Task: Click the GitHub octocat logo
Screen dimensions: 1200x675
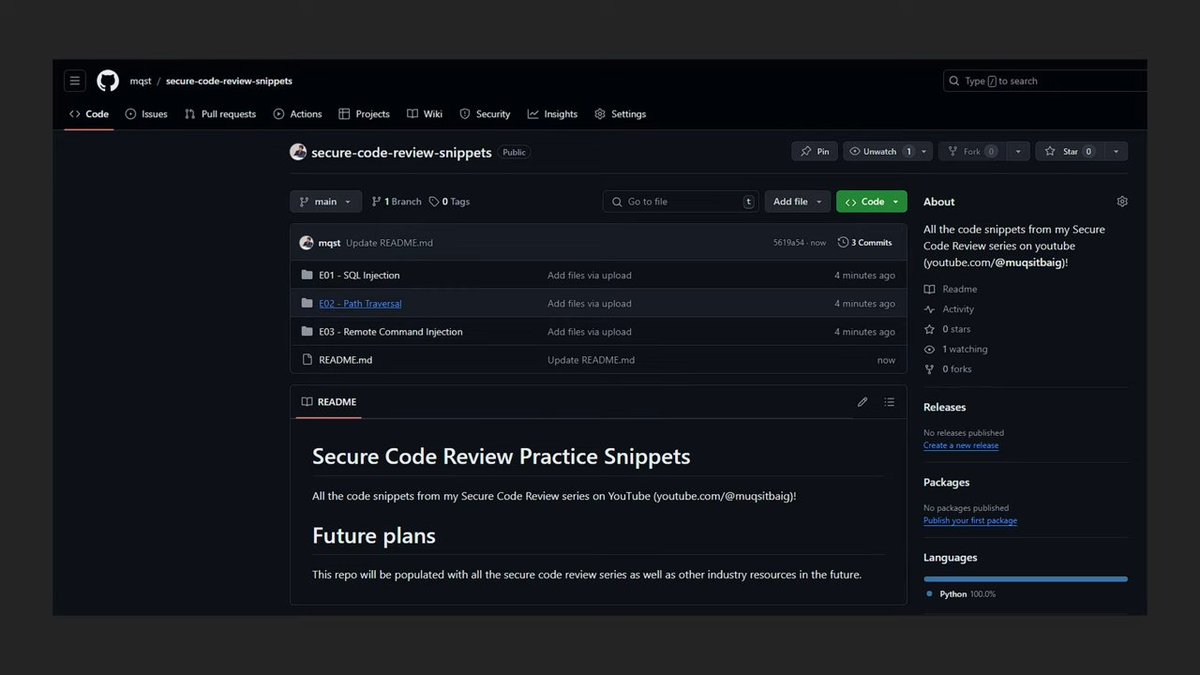Action: point(107,80)
